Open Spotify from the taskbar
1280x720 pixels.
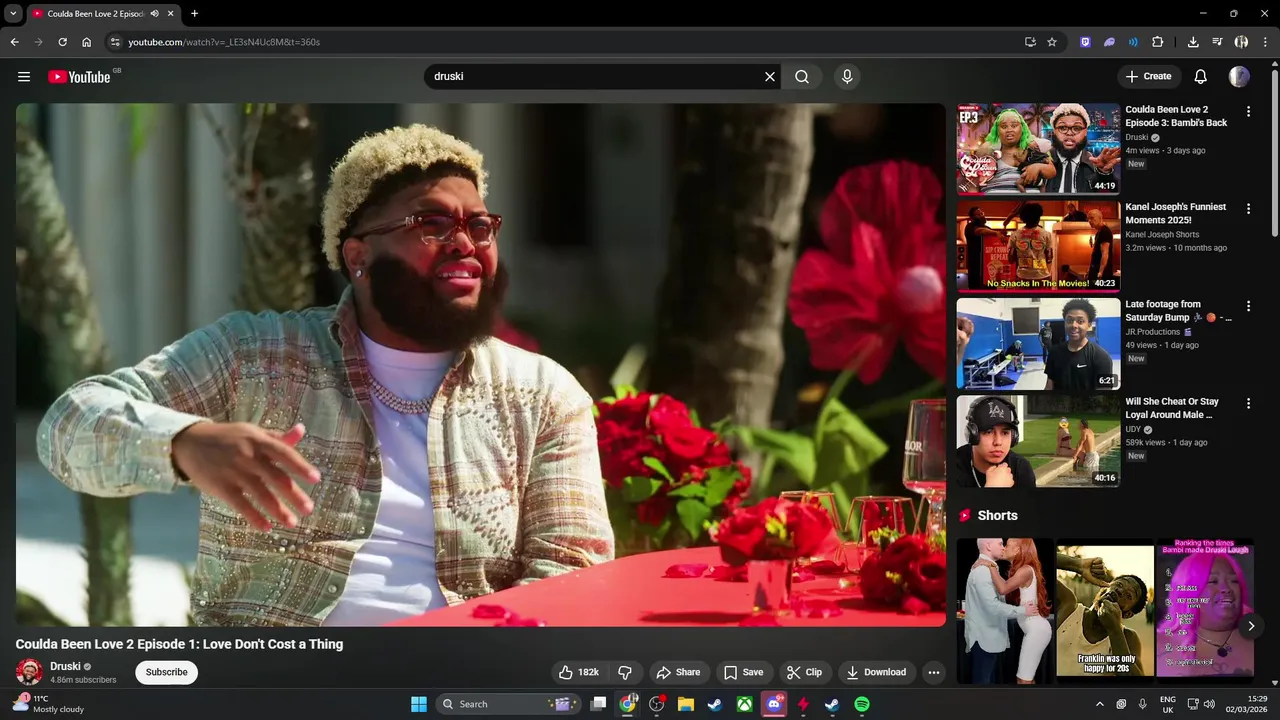click(x=862, y=704)
